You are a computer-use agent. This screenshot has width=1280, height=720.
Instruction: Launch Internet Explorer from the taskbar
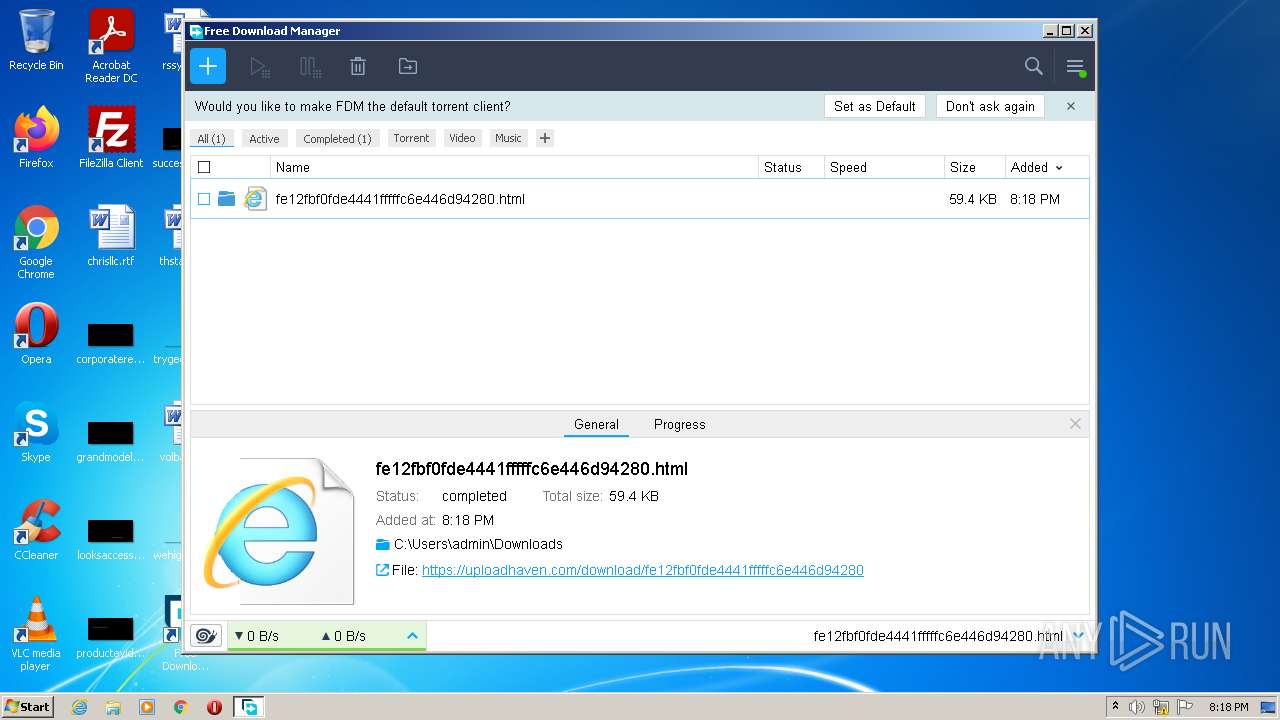[x=80, y=707]
